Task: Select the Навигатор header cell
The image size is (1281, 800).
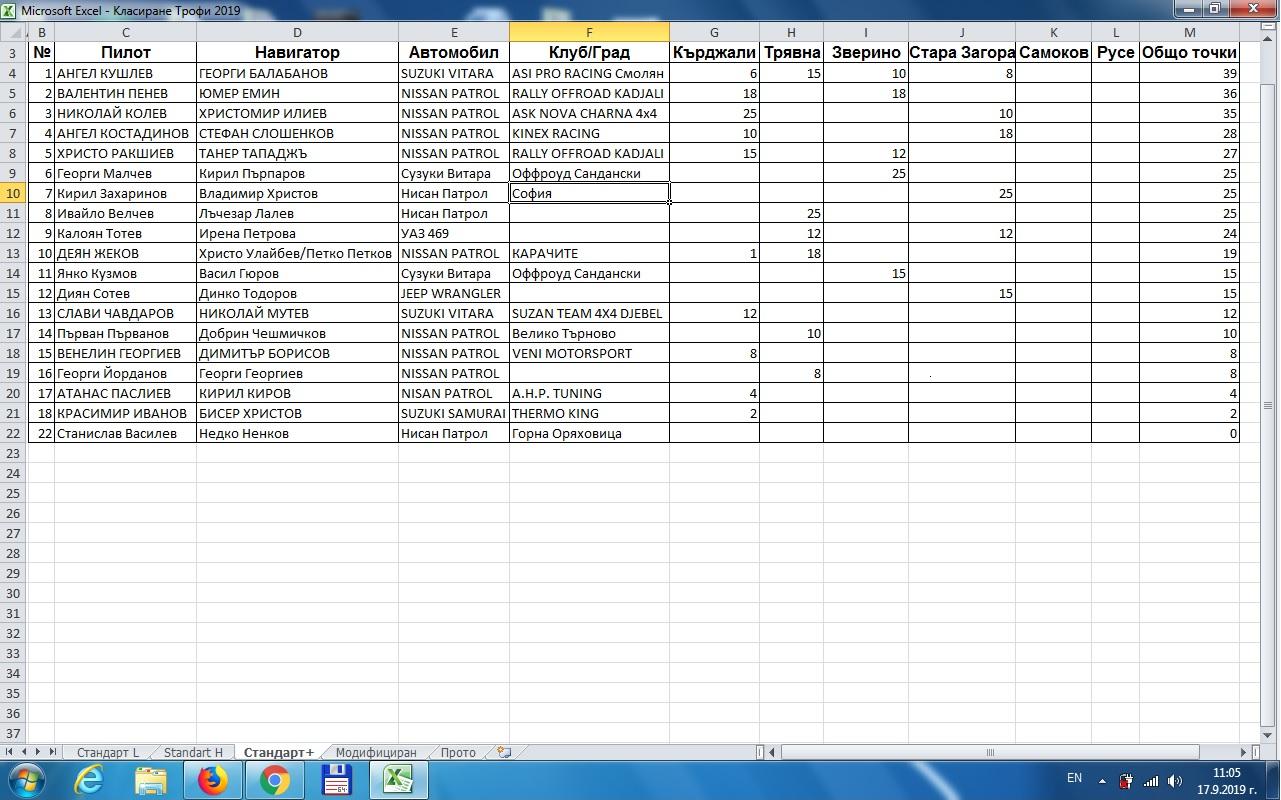Action: tap(297, 52)
